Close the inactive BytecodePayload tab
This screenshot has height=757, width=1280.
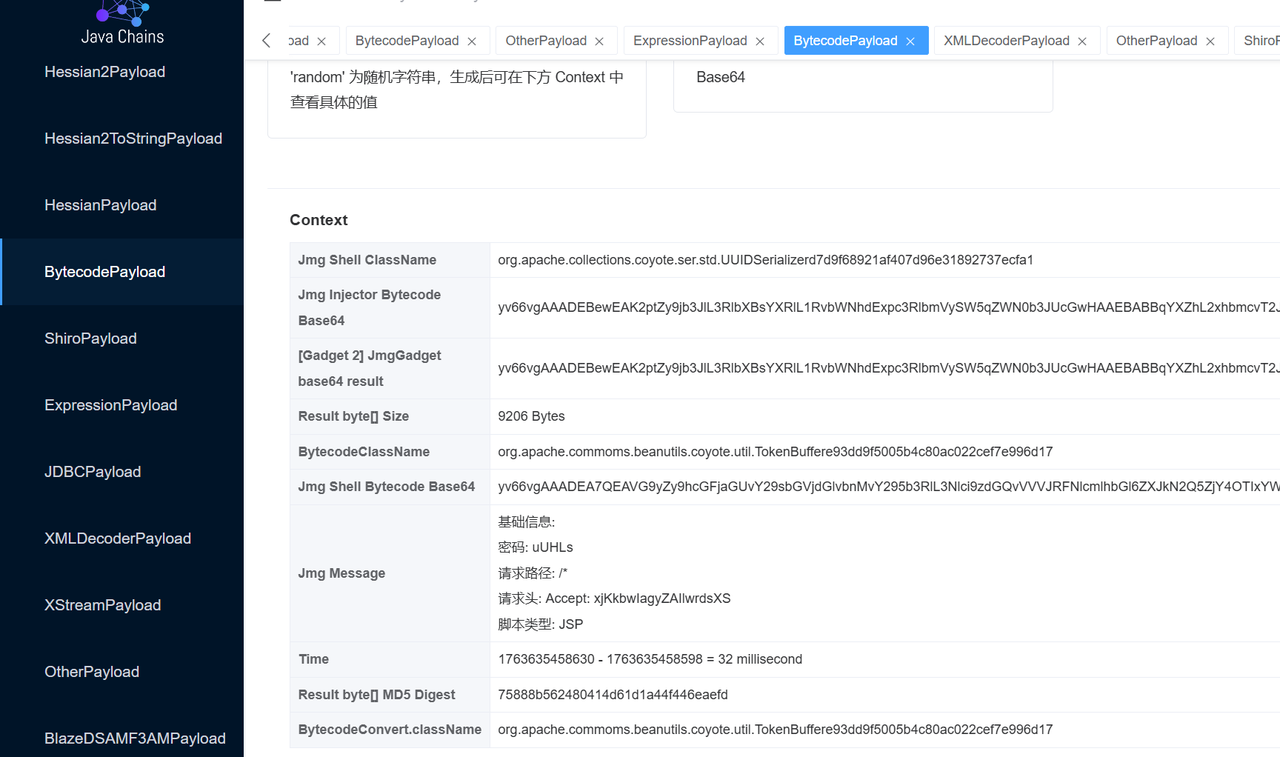[x=472, y=41]
